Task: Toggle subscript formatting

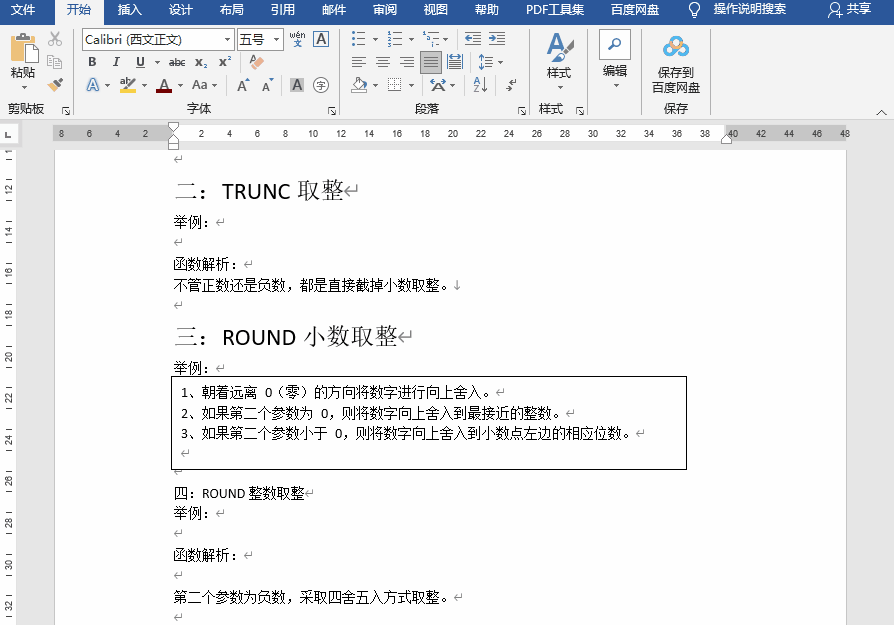Action: pos(201,62)
